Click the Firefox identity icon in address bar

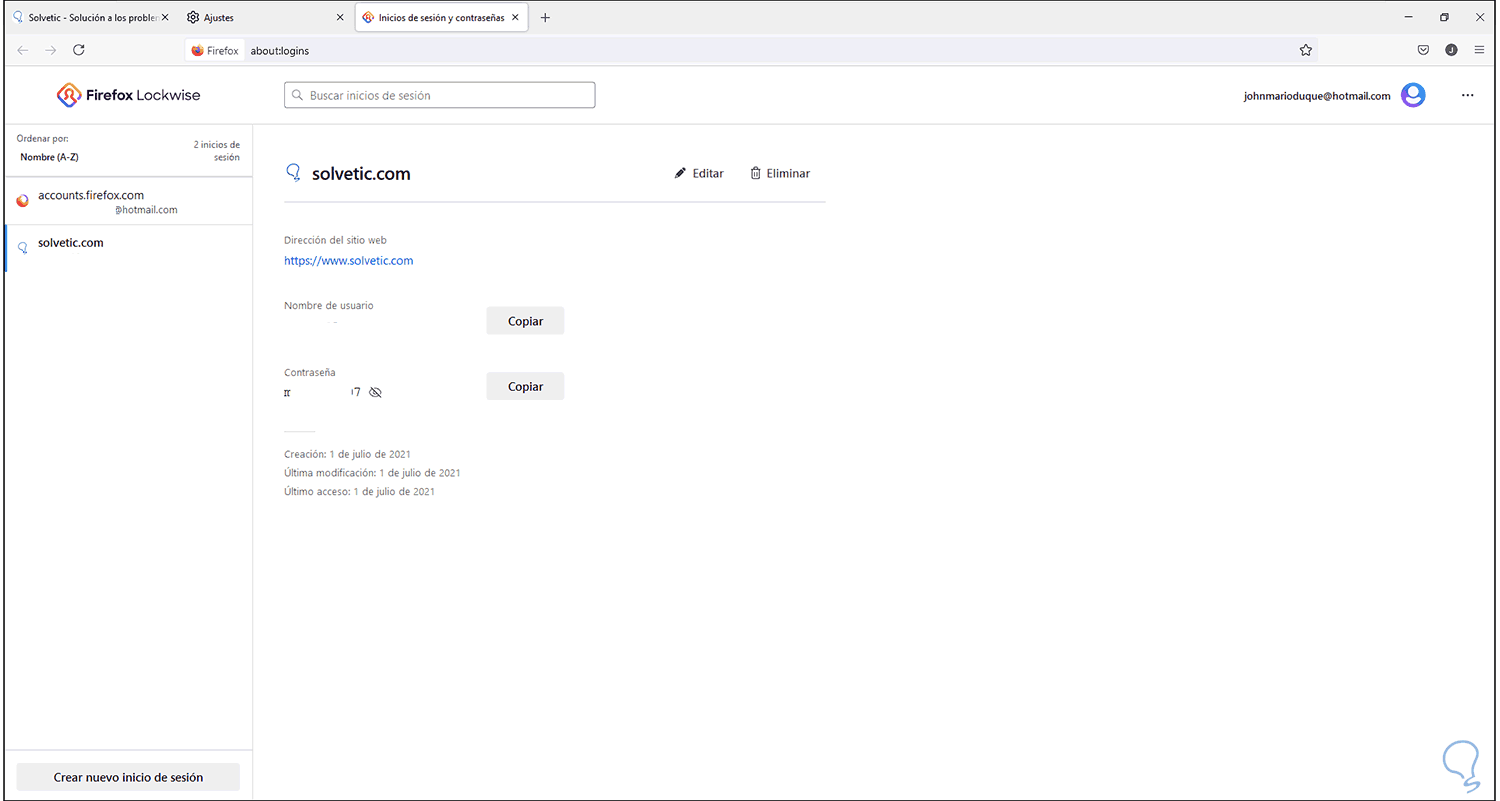coord(215,50)
